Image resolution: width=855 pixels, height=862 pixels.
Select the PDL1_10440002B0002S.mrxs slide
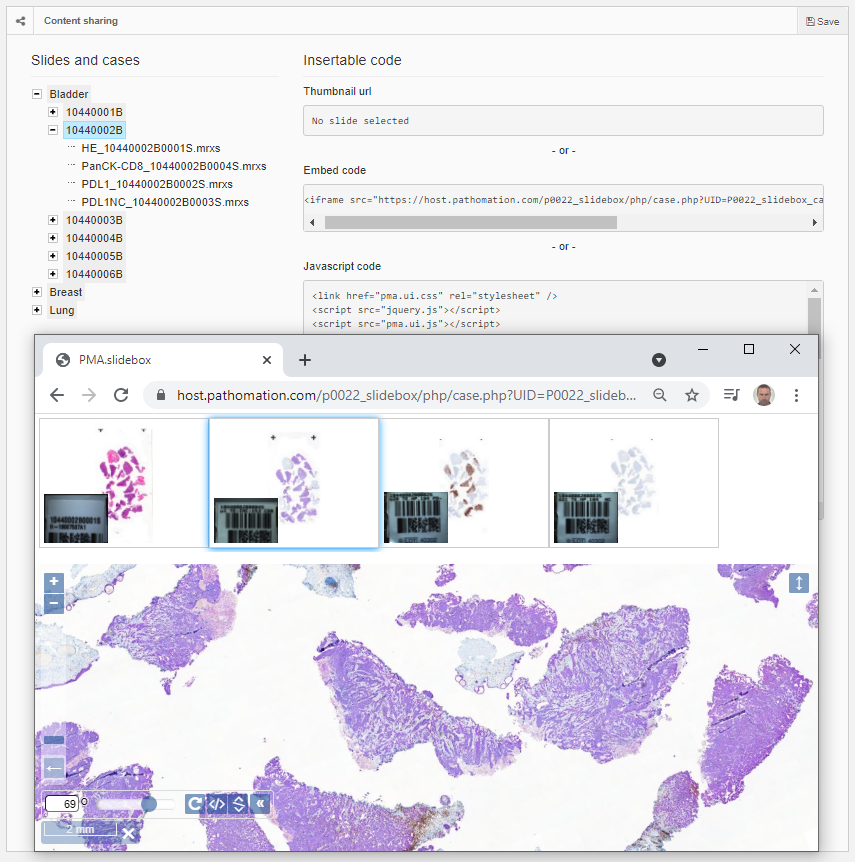pyautogui.click(x=157, y=184)
